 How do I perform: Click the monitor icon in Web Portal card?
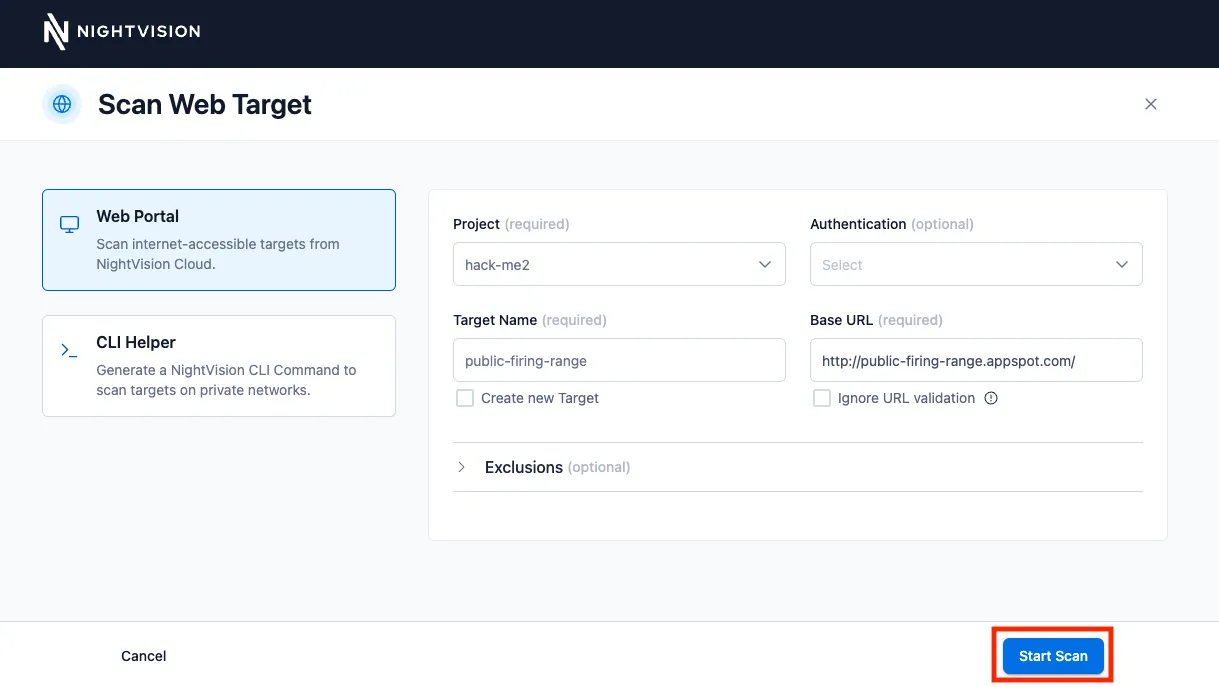[70, 224]
